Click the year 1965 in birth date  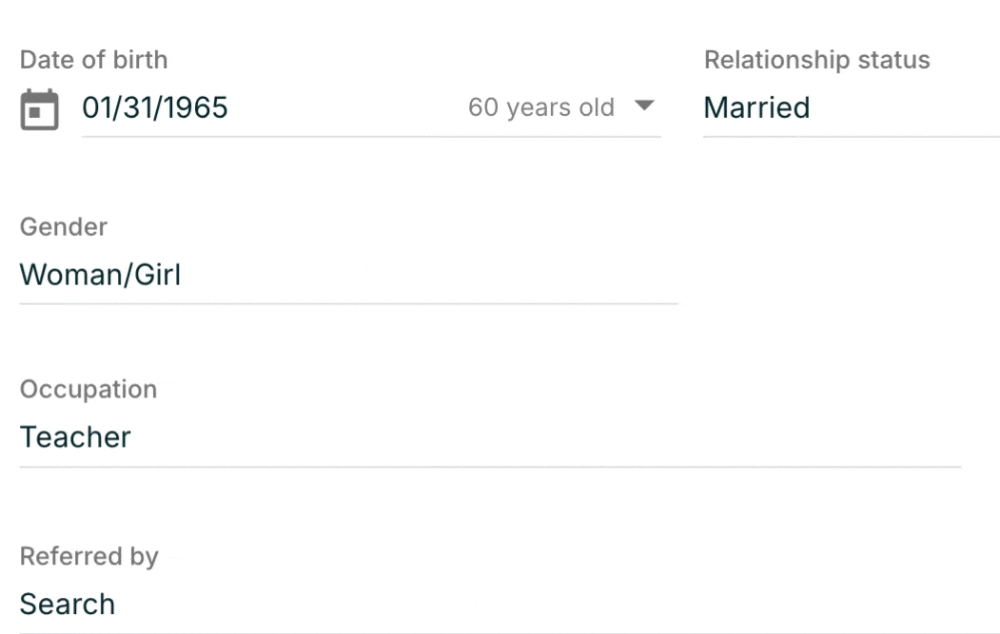(196, 108)
